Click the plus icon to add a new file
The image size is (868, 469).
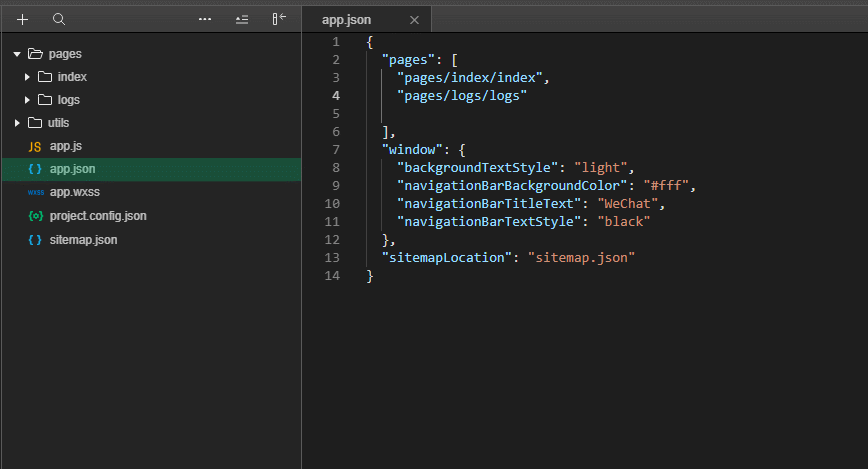pos(22,20)
